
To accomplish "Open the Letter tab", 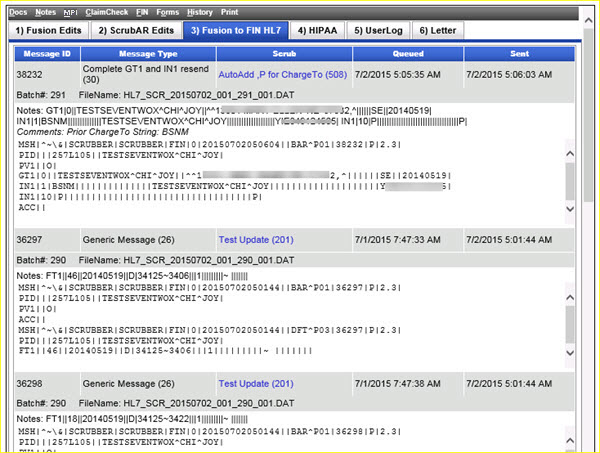I will [x=440, y=30].
